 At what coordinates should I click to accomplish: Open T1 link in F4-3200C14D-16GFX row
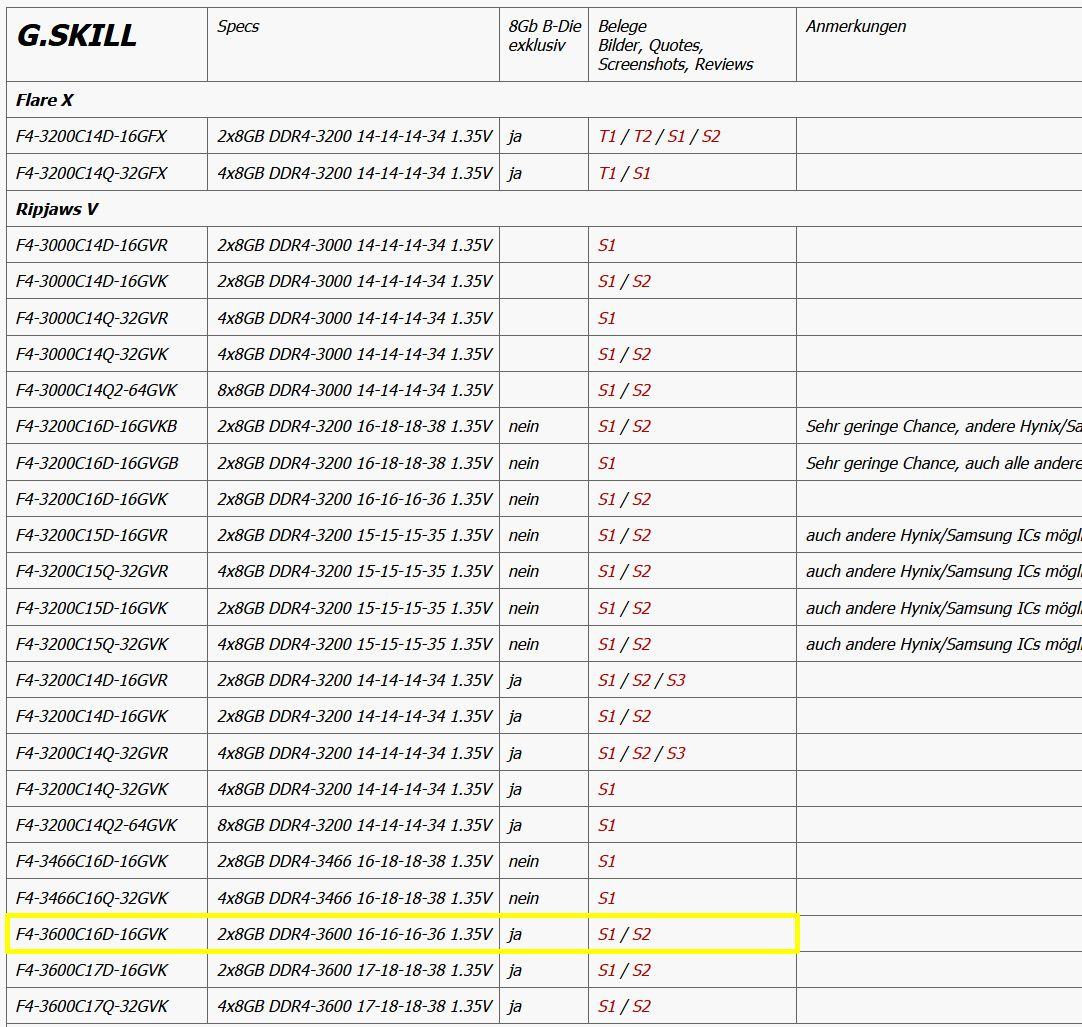pos(607,136)
